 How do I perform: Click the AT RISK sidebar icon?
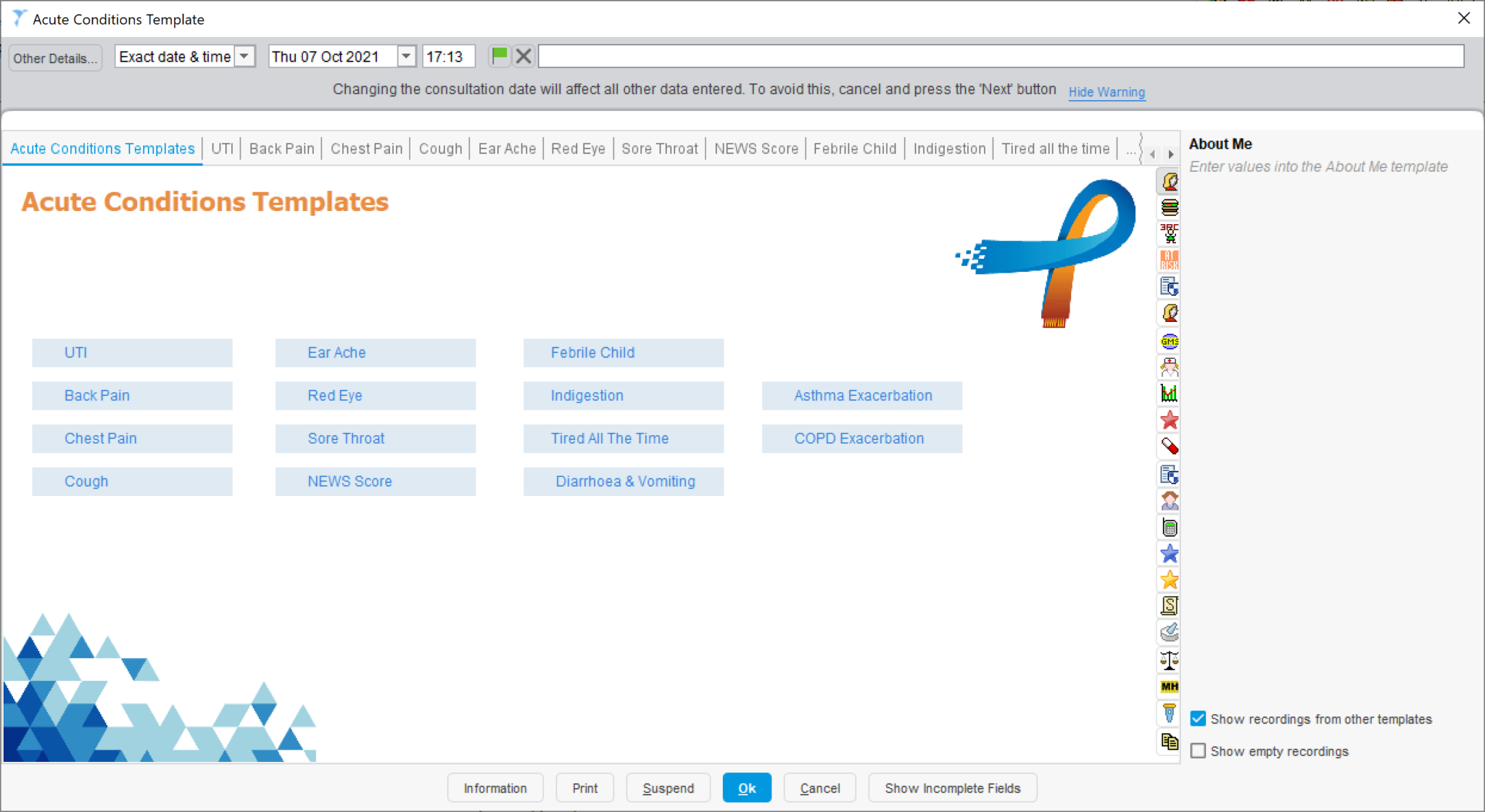click(1170, 260)
